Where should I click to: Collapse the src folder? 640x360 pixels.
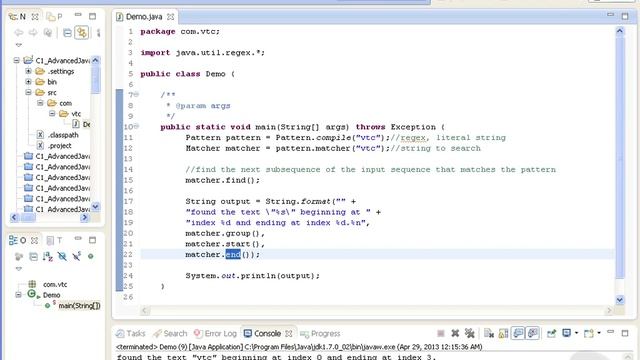pos(28,92)
